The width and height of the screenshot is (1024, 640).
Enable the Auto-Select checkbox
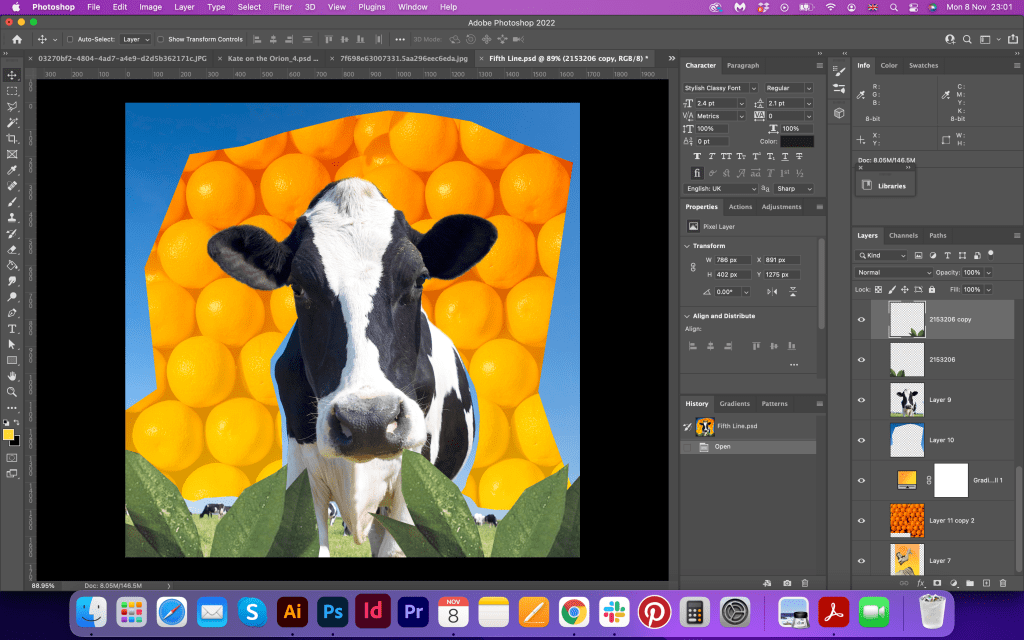point(69,39)
